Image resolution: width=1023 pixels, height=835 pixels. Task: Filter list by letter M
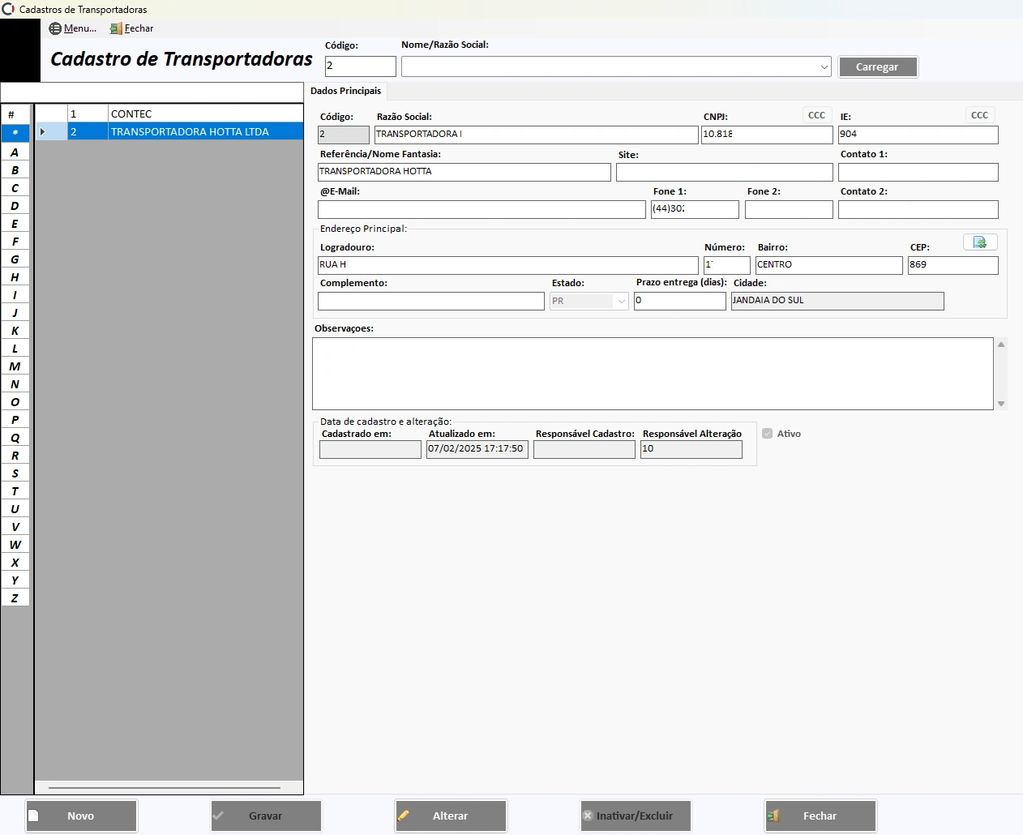[15, 366]
